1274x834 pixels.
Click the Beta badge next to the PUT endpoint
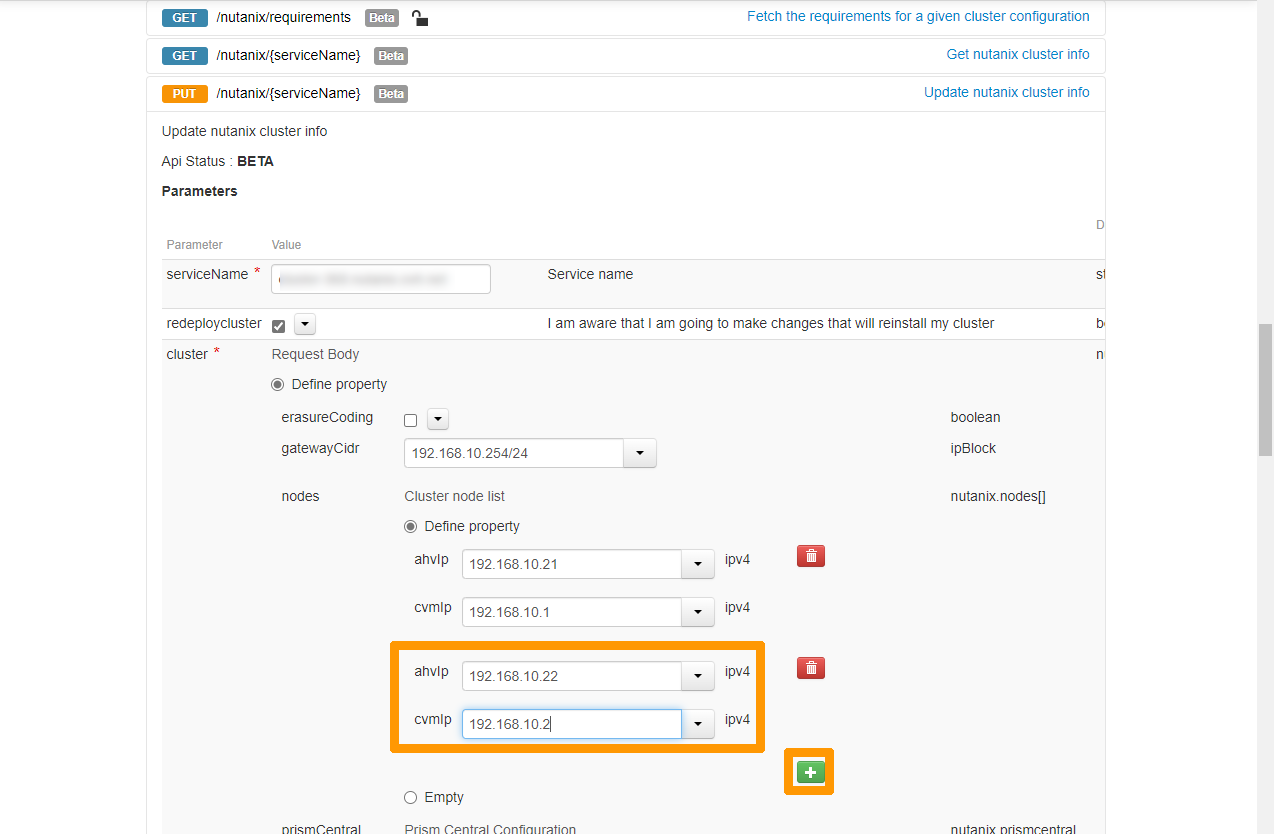tap(390, 93)
